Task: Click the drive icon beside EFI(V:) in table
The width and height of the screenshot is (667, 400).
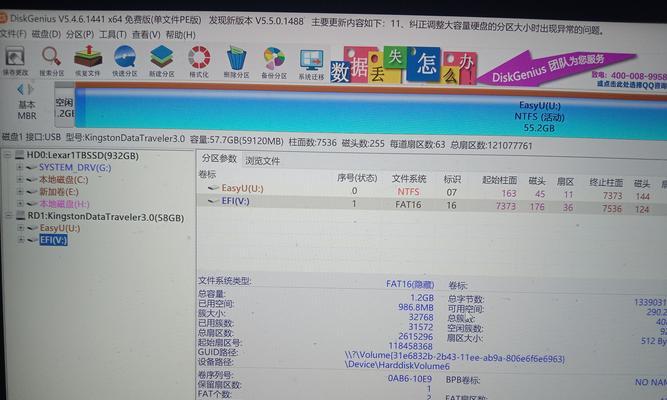Action: (213, 201)
